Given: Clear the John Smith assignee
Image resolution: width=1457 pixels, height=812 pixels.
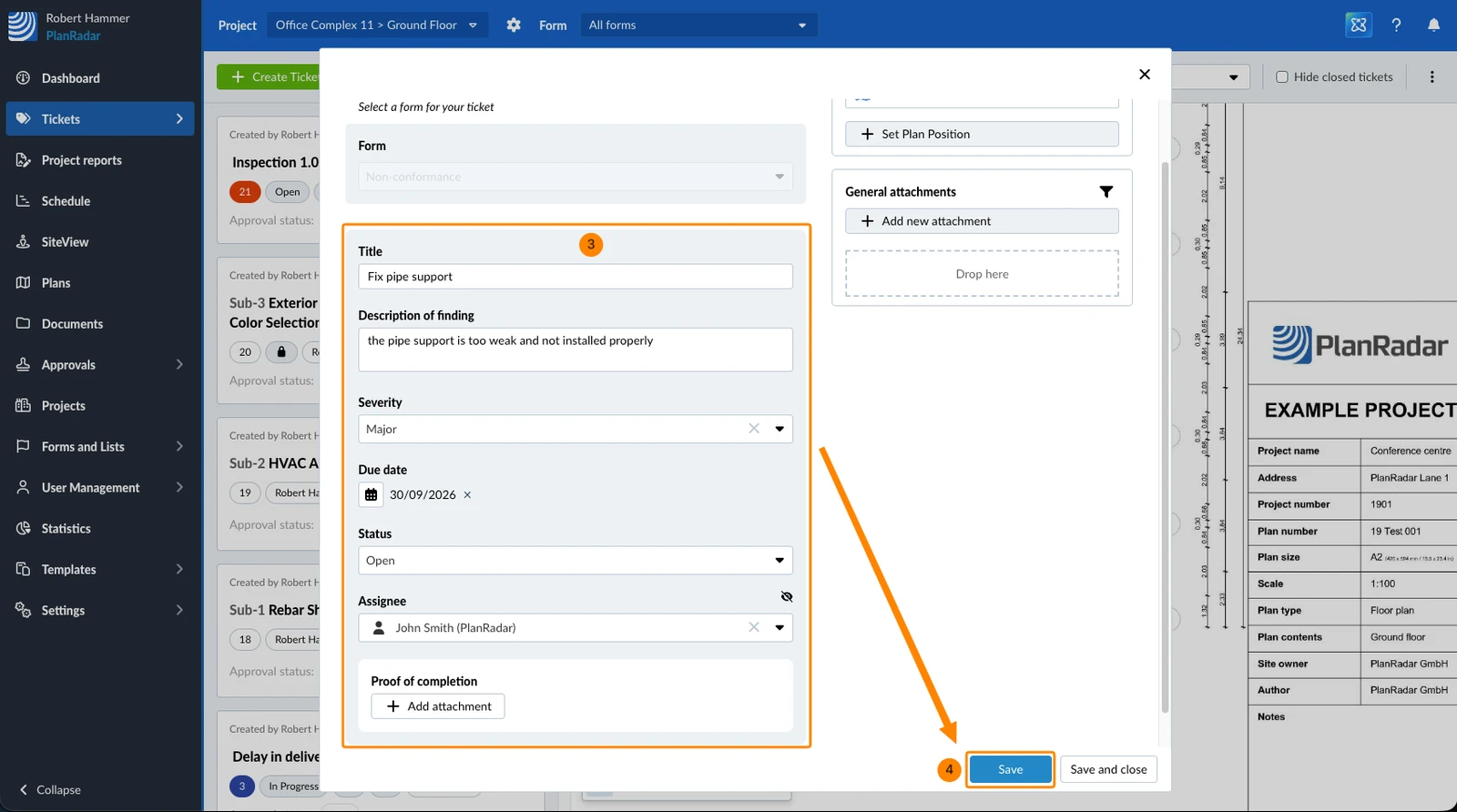Looking at the screenshot, I should tap(754, 627).
